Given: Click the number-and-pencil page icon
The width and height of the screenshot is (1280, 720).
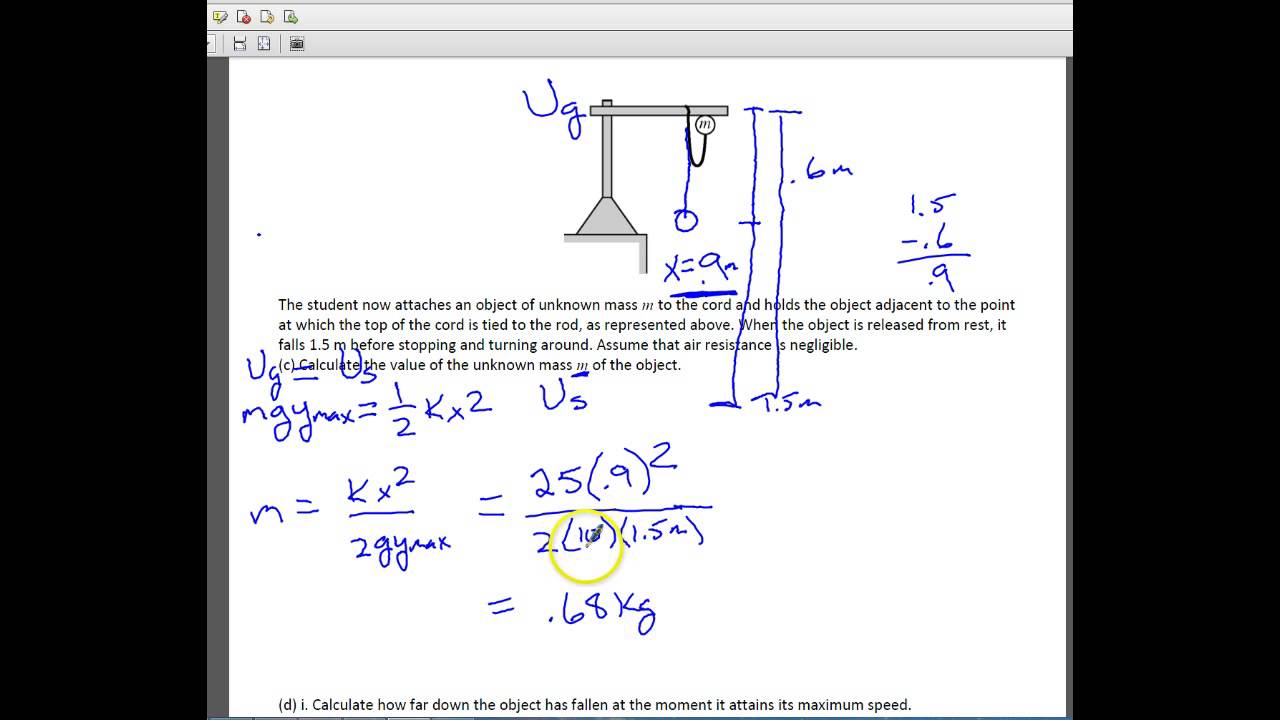Looking at the screenshot, I should [220, 17].
